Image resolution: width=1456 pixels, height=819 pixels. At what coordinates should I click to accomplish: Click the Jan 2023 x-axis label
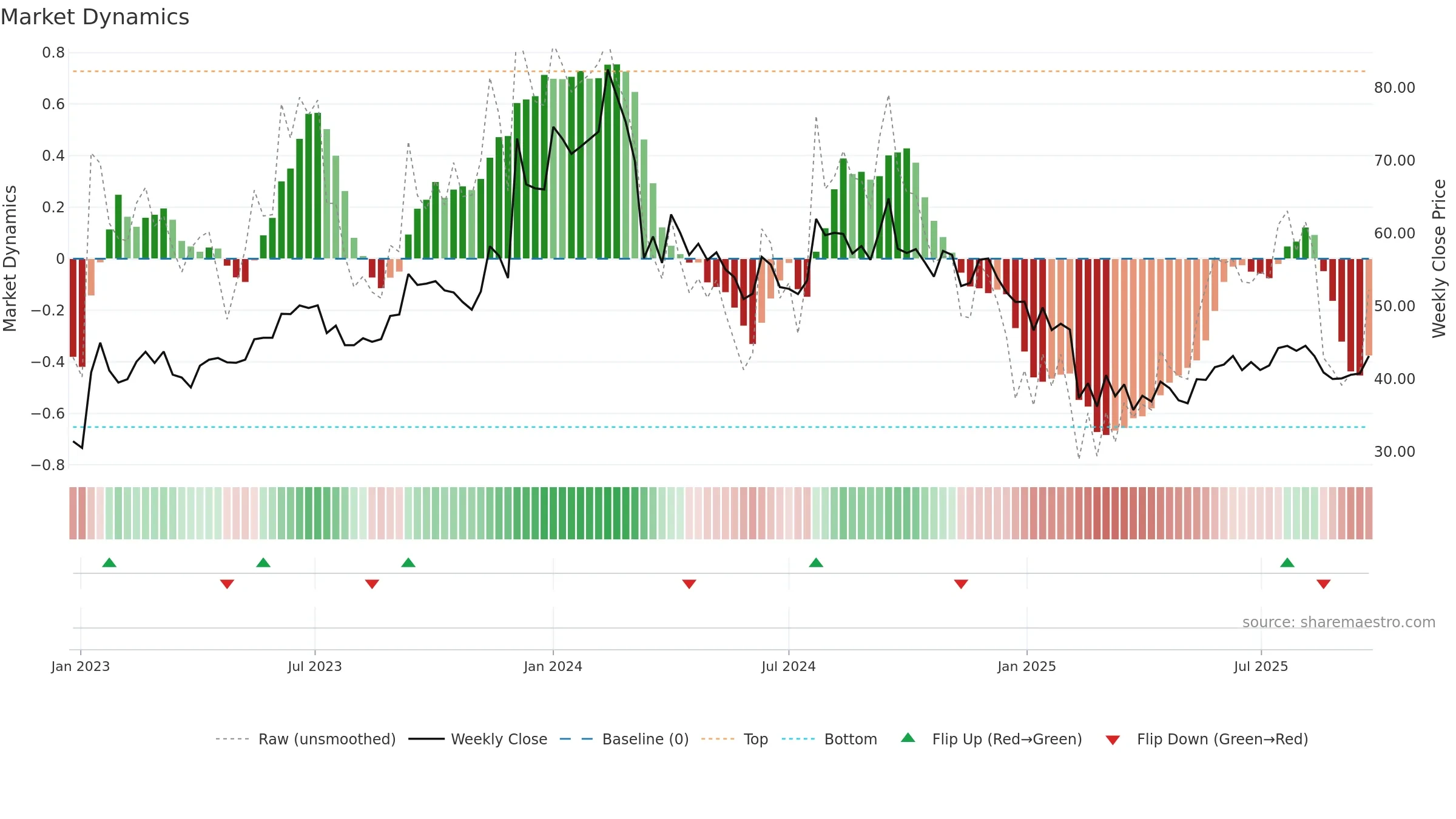(81, 666)
